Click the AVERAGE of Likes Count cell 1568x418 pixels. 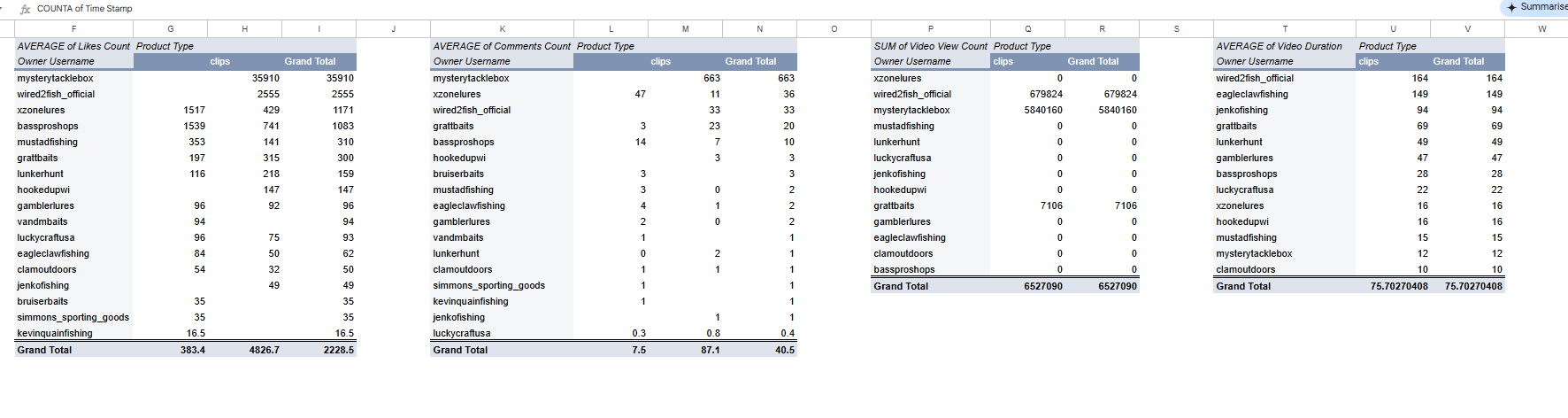73,46
